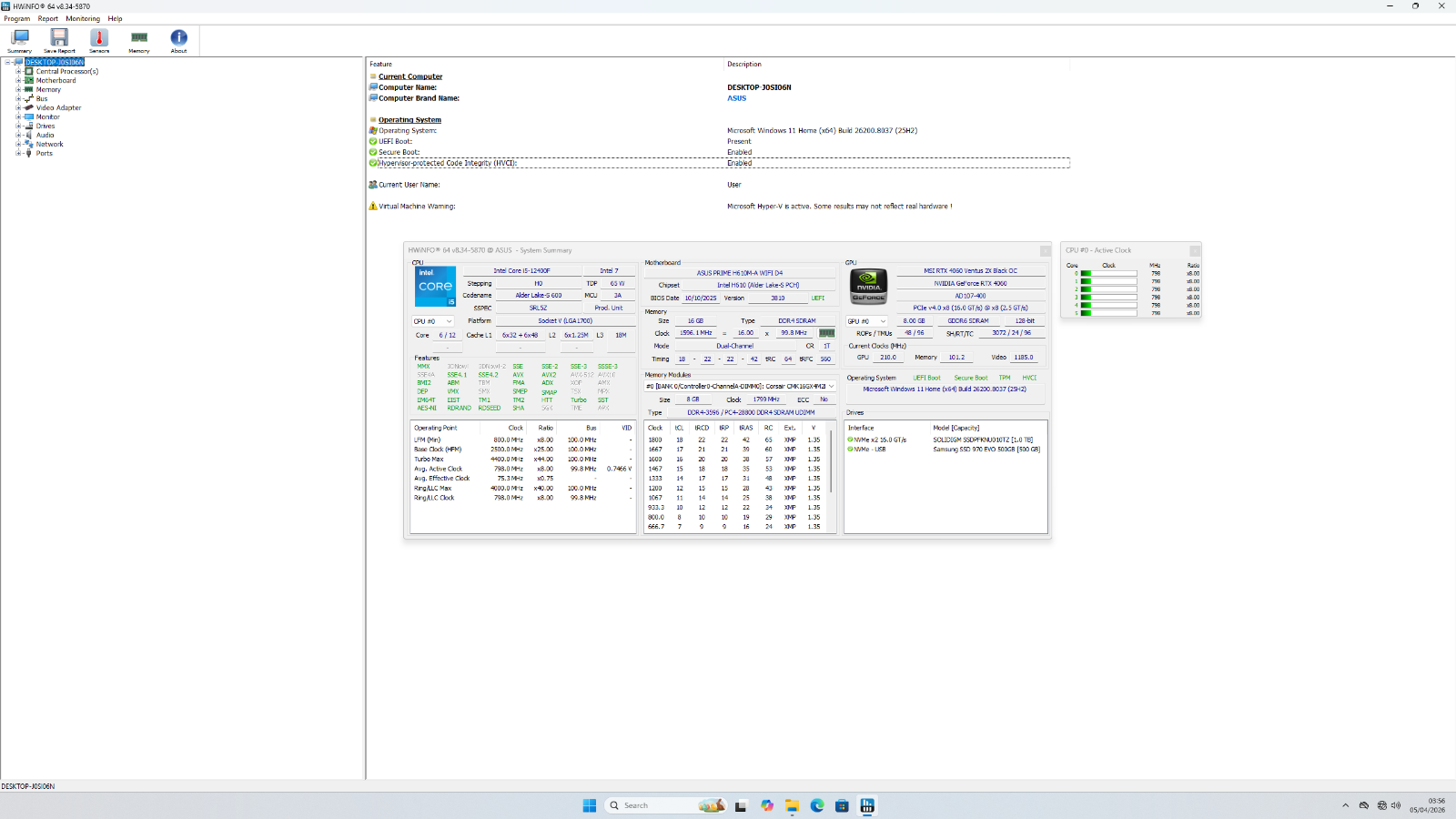The height and width of the screenshot is (819, 1456).
Task: Open the Summary toolbar icon
Action: coord(19,38)
